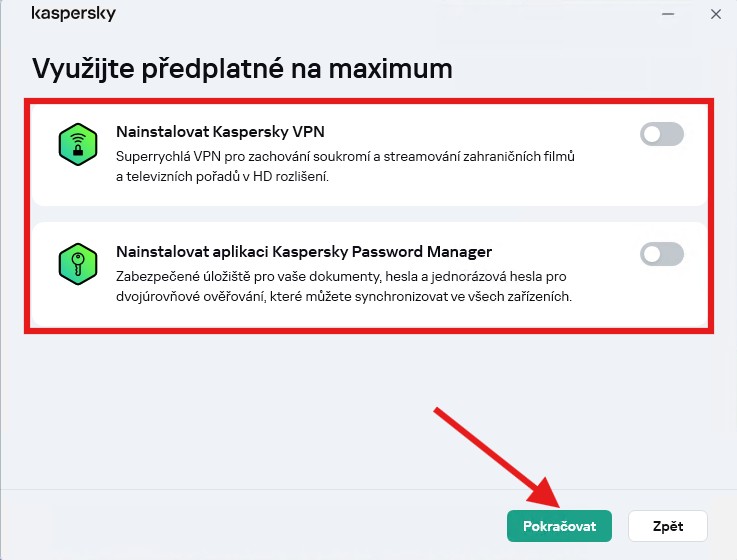Click the Kaspersky VPN hexagon icon
737x560 pixels.
click(x=76, y=146)
